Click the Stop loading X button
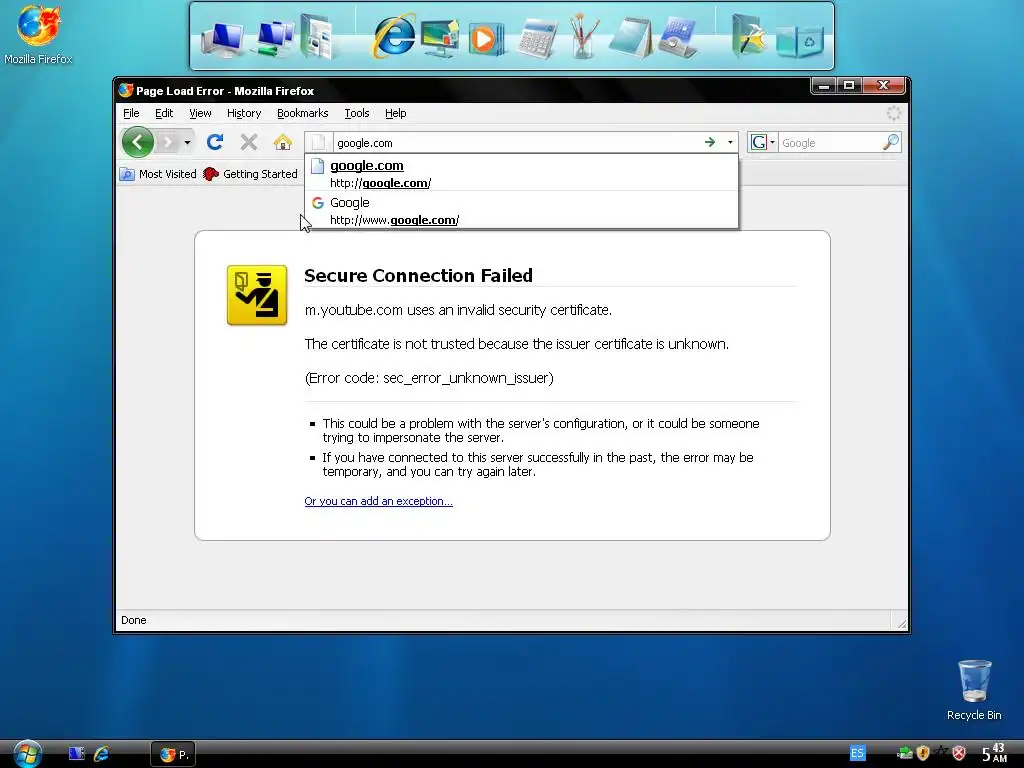The image size is (1024, 768). click(249, 142)
